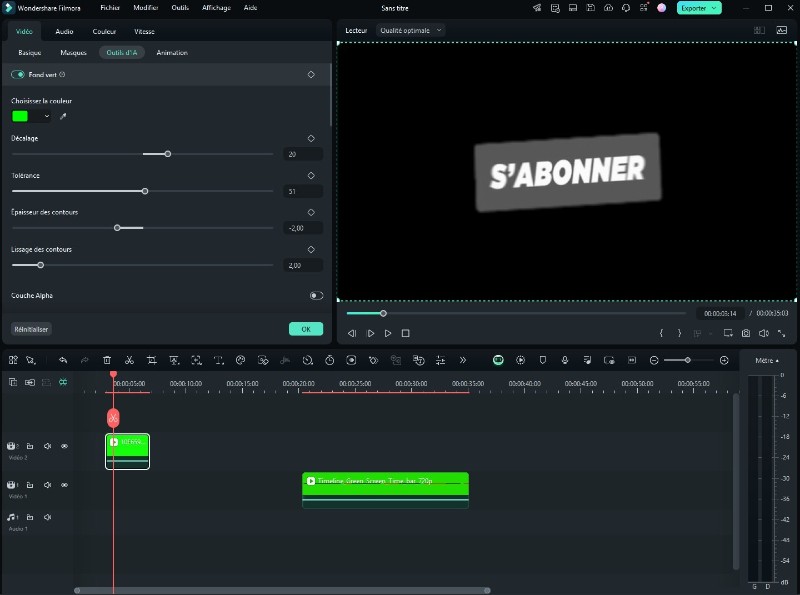Expand more tools with the double chevron

[x=463, y=360]
